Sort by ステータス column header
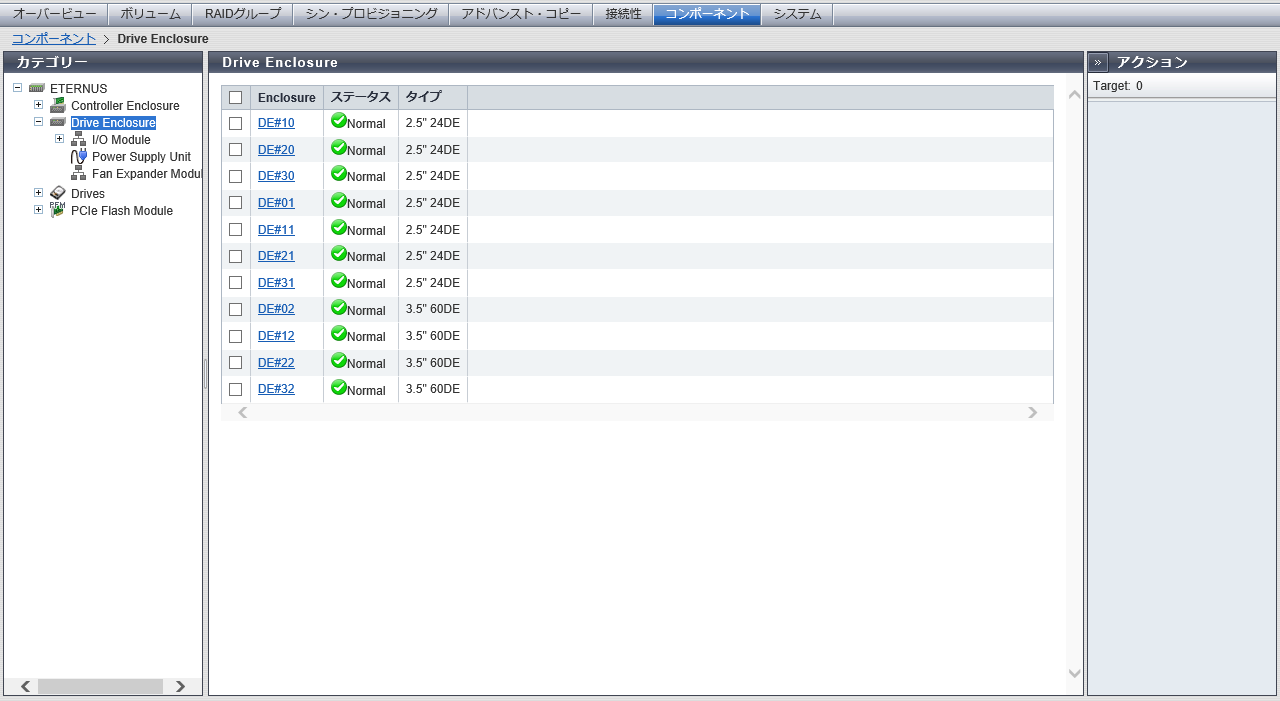1280x701 pixels. pyautogui.click(x=360, y=97)
